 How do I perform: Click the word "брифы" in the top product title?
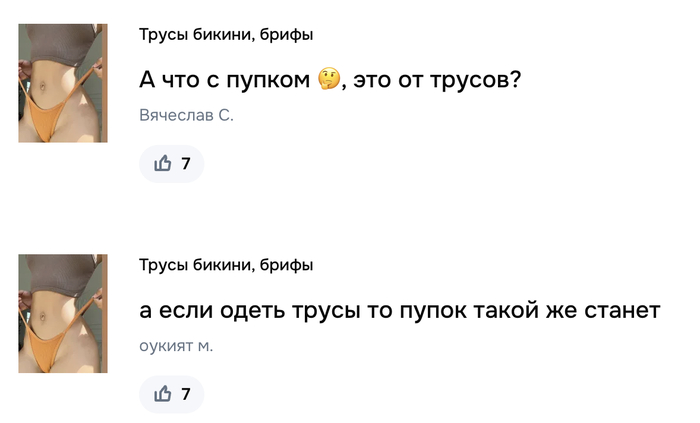click(286, 35)
